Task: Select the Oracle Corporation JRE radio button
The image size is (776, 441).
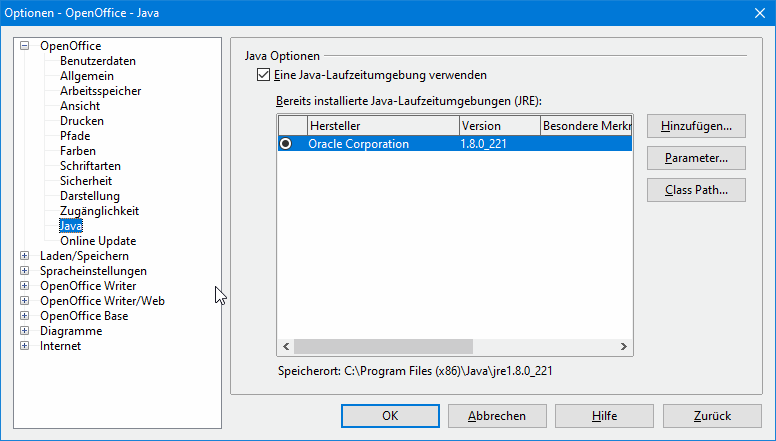Action: (287, 144)
